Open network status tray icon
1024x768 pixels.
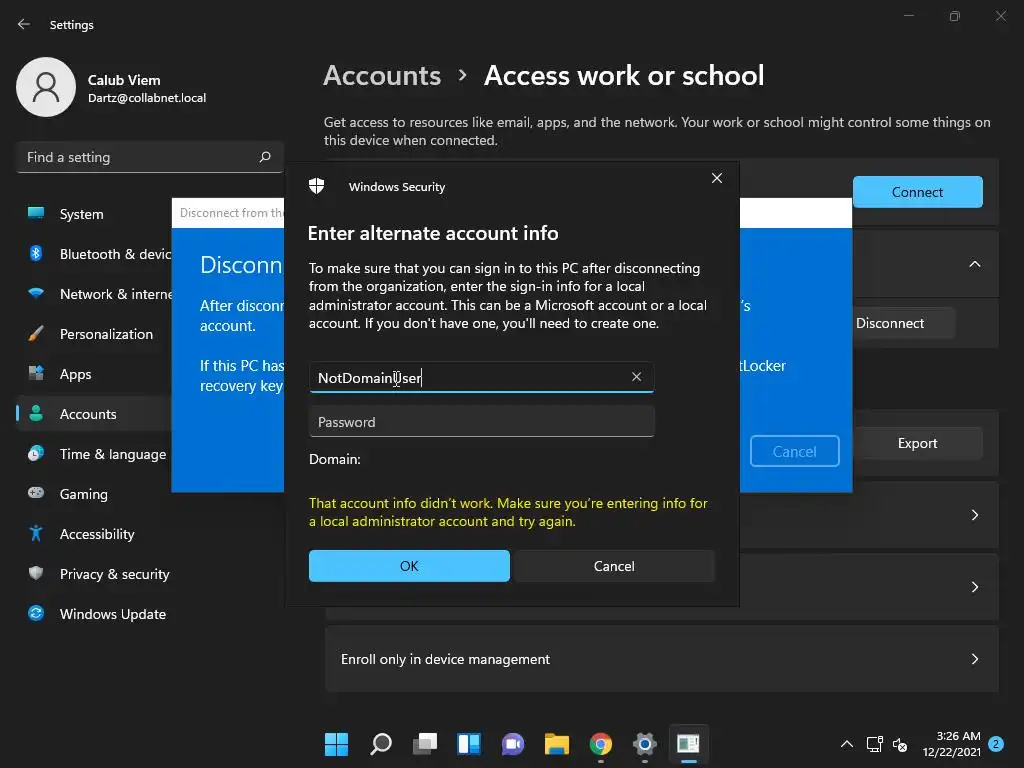pos(874,744)
